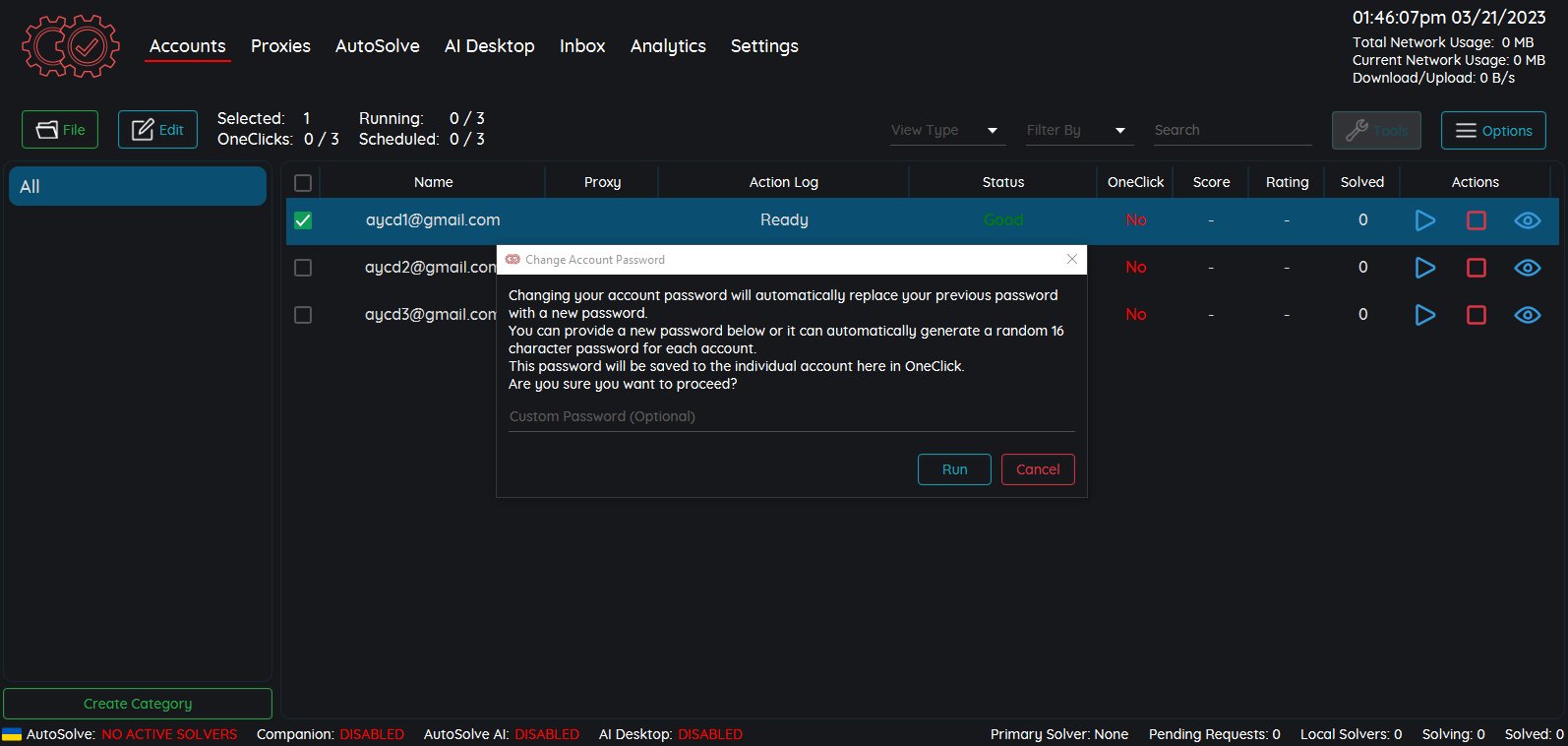Uncheck the aycd1@gmail.com row checkbox
The image size is (1568, 746).
point(303,220)
